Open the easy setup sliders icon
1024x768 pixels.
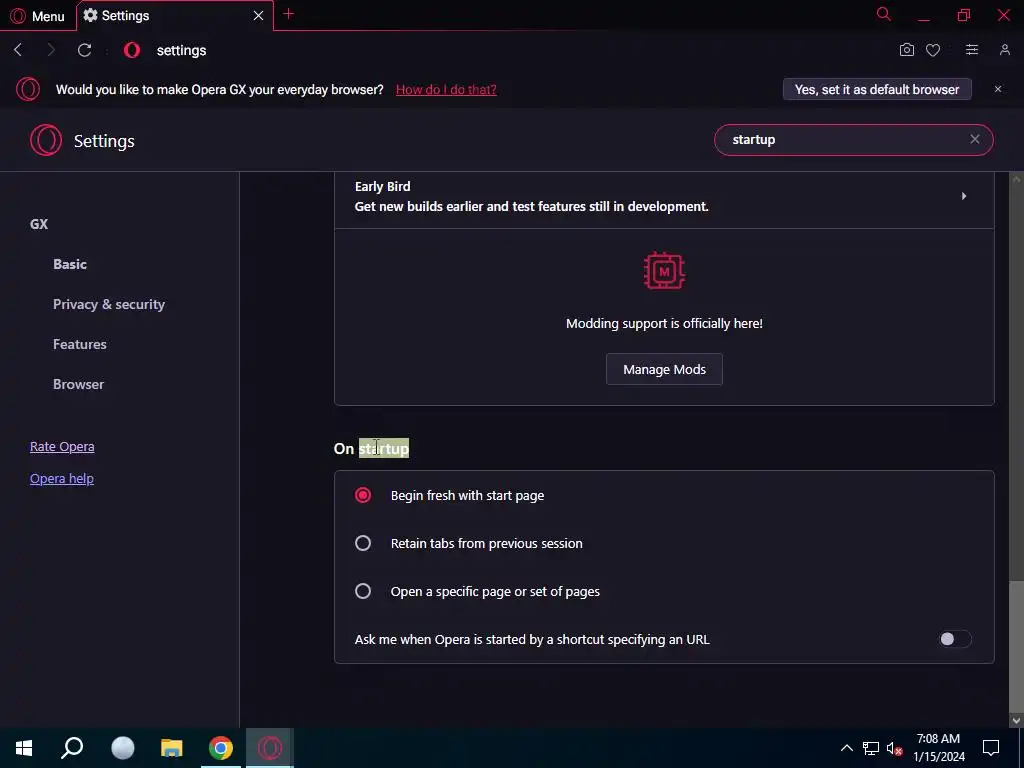point(972,50)
